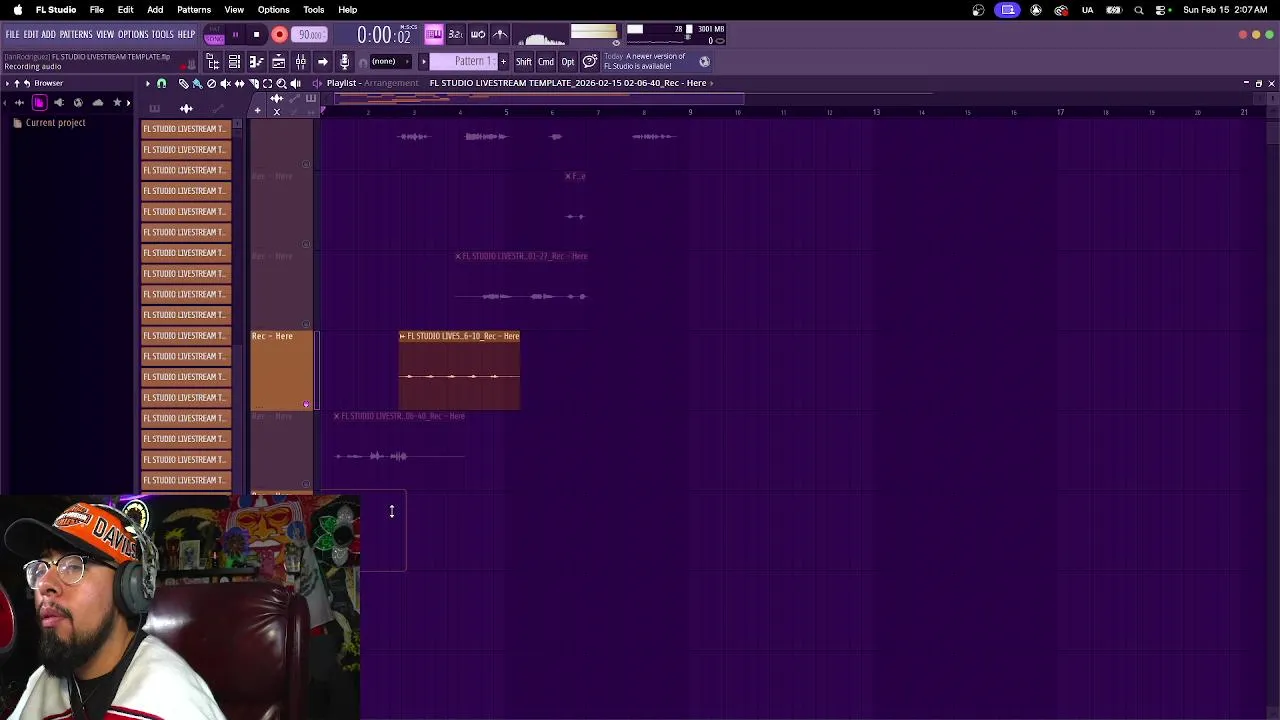Select the clip ending 6-10_Rec - Here

pyautogui.click(x=459, y=370)
